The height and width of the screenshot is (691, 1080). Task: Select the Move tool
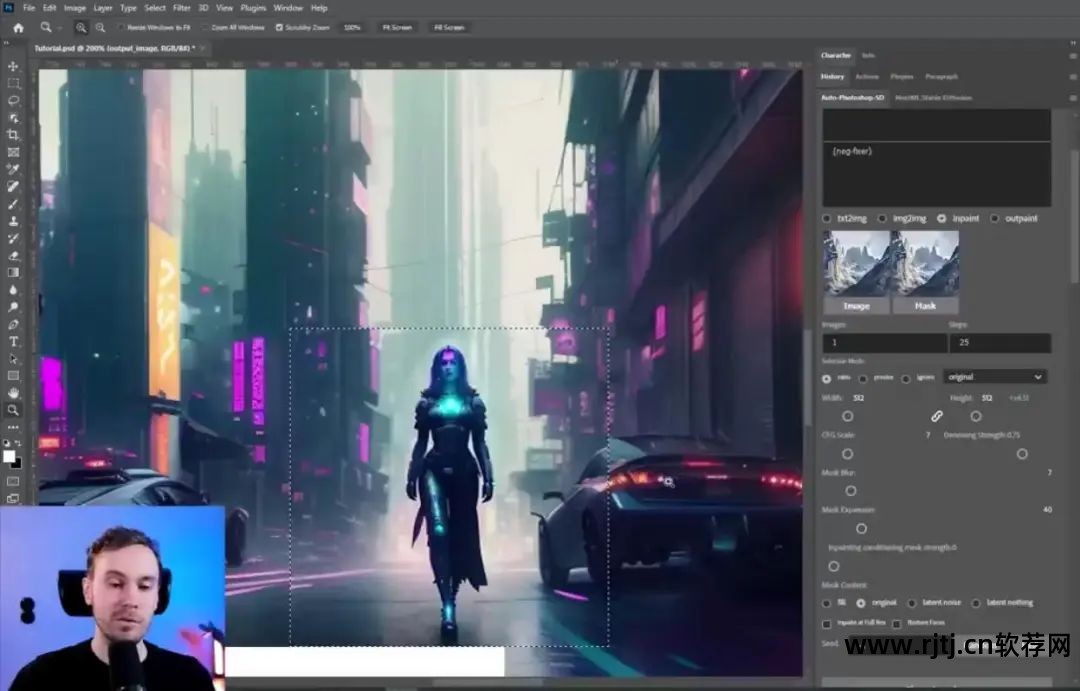click(x=13, y=66)
